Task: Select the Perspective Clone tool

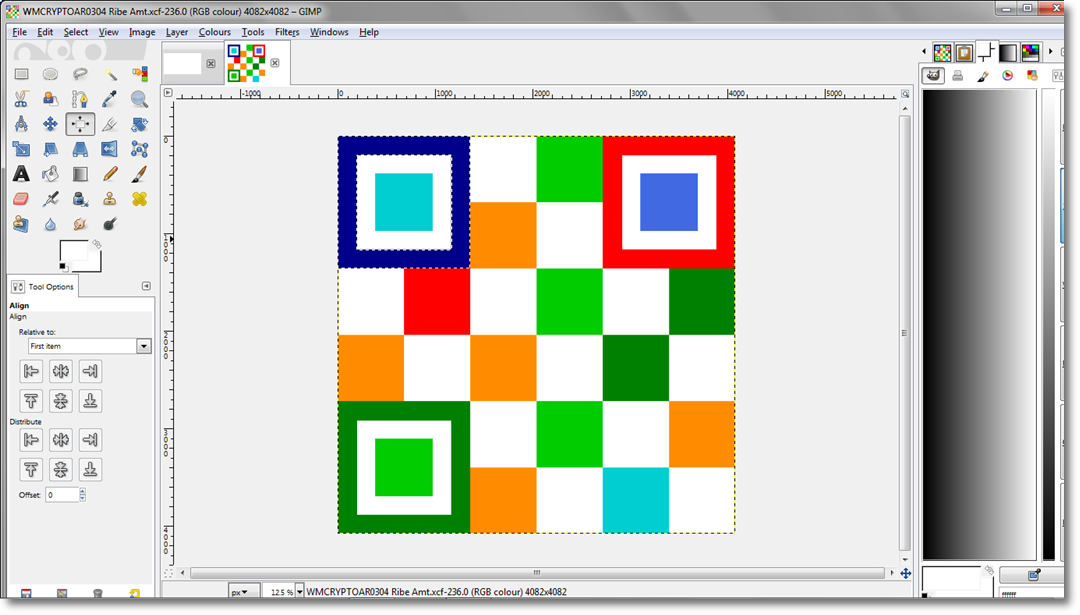Action: [x=21, y=224]
